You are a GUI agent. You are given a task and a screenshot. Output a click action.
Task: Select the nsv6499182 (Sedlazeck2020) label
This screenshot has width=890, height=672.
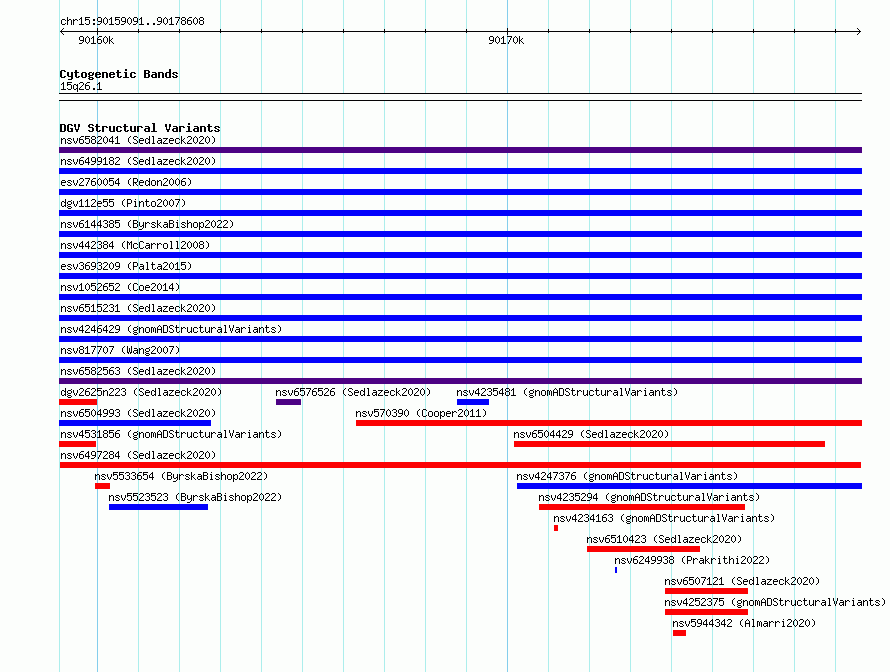pyautogui.click(x=138, y=161)
